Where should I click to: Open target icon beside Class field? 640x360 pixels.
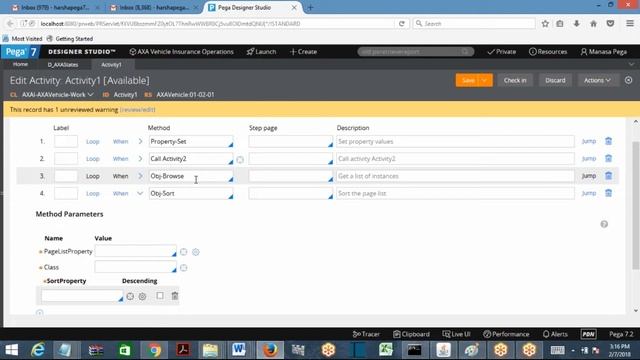click(184, 268)
